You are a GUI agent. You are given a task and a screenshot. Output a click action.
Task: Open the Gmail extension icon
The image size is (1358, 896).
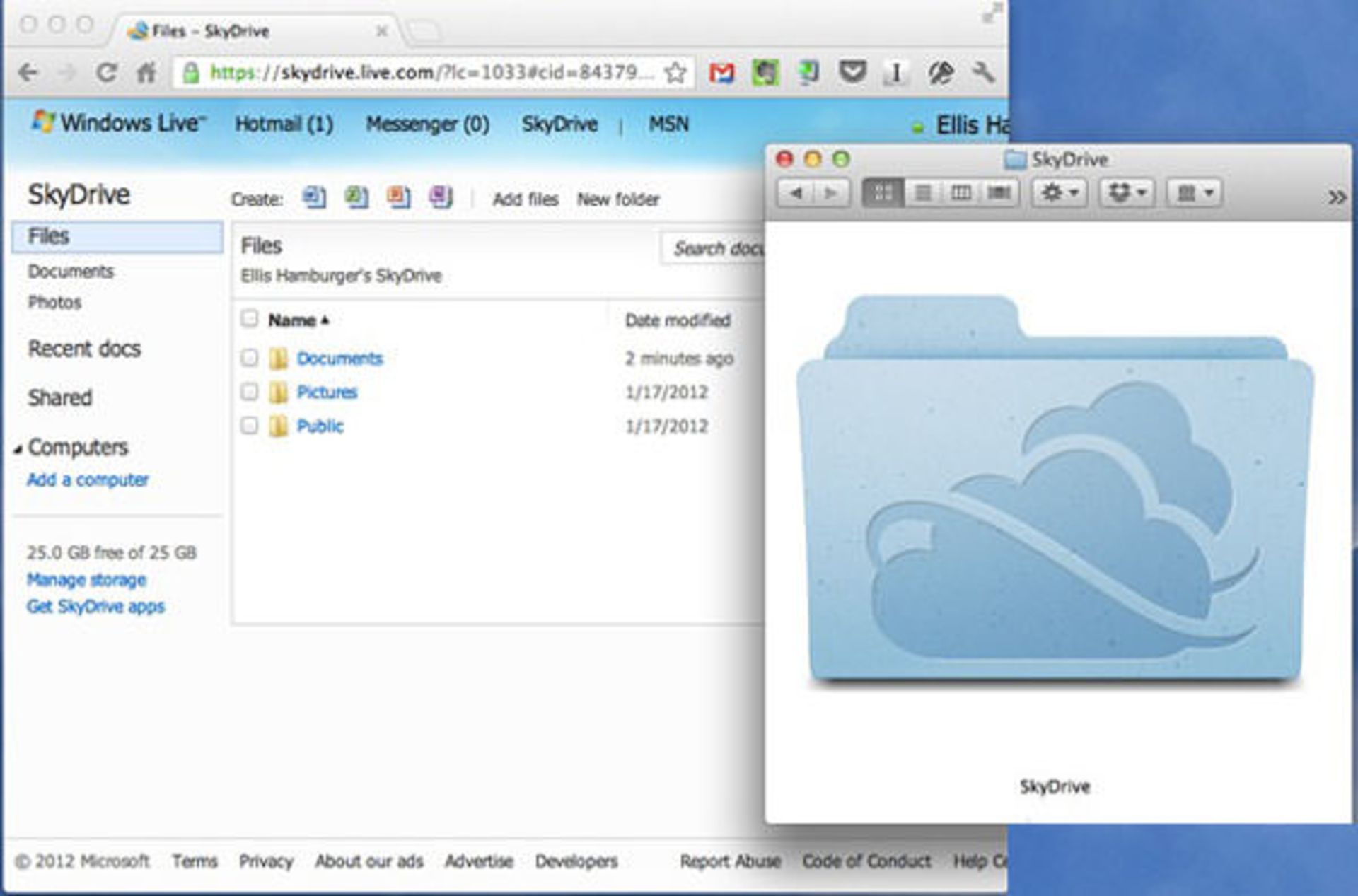pos(721,72)
